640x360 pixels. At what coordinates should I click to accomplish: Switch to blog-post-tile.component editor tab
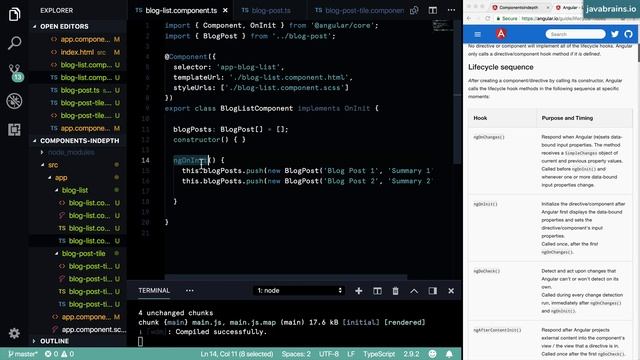click(x=358, y=10)
